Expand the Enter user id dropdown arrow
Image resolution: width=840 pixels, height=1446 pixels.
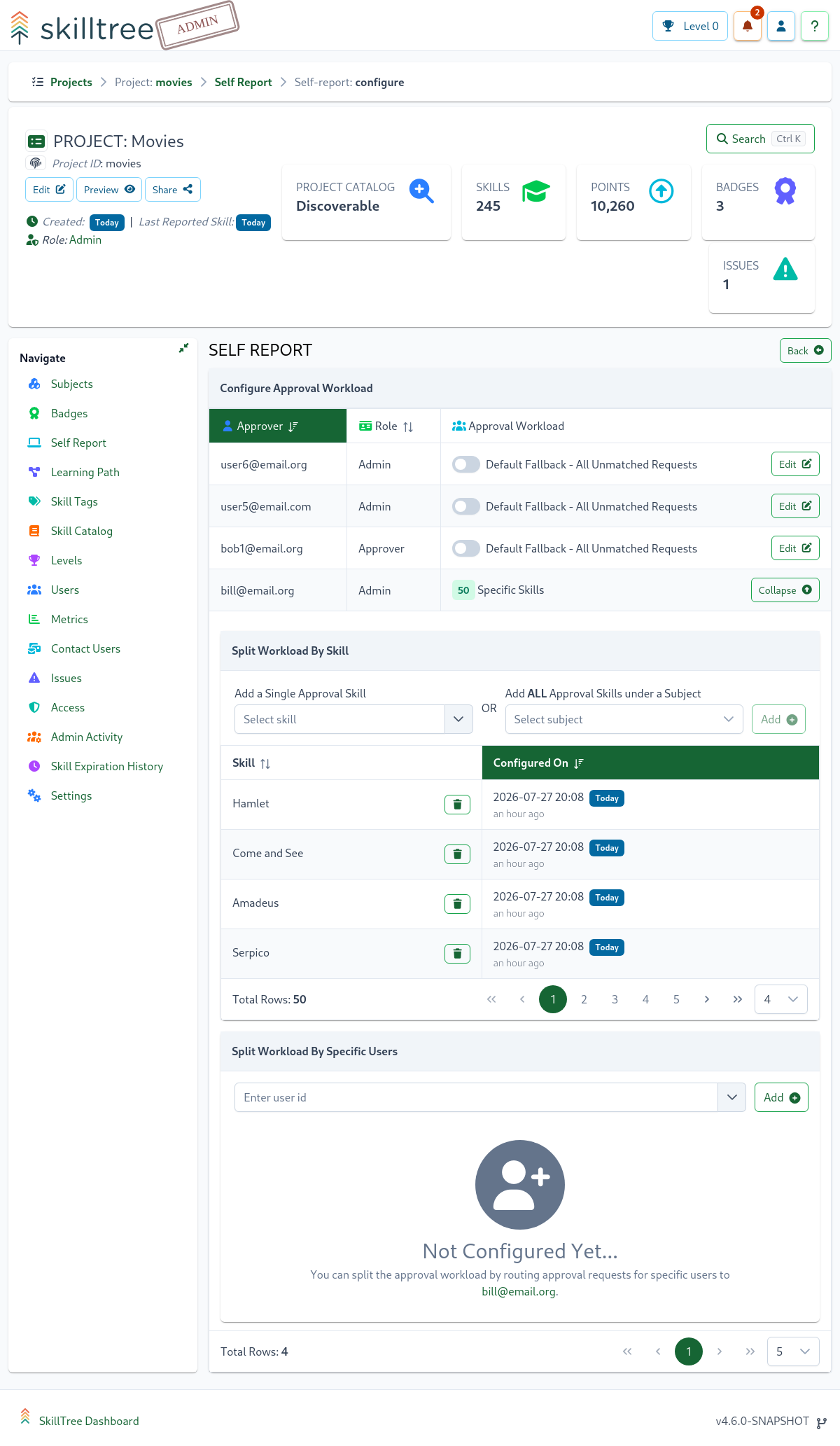(x=732, y=1097)
